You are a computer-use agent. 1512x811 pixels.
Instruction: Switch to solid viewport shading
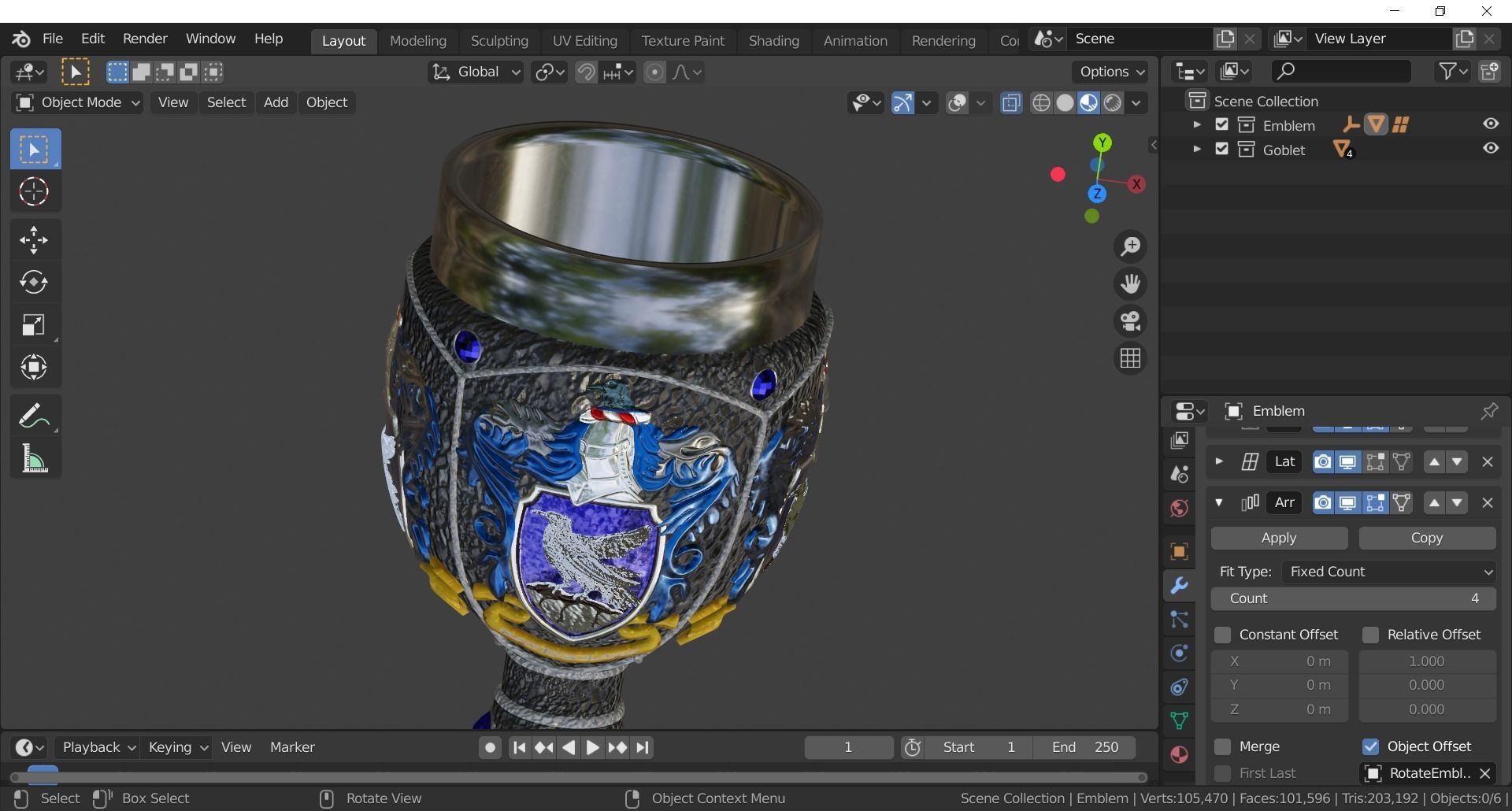(x=1065, y=103)
